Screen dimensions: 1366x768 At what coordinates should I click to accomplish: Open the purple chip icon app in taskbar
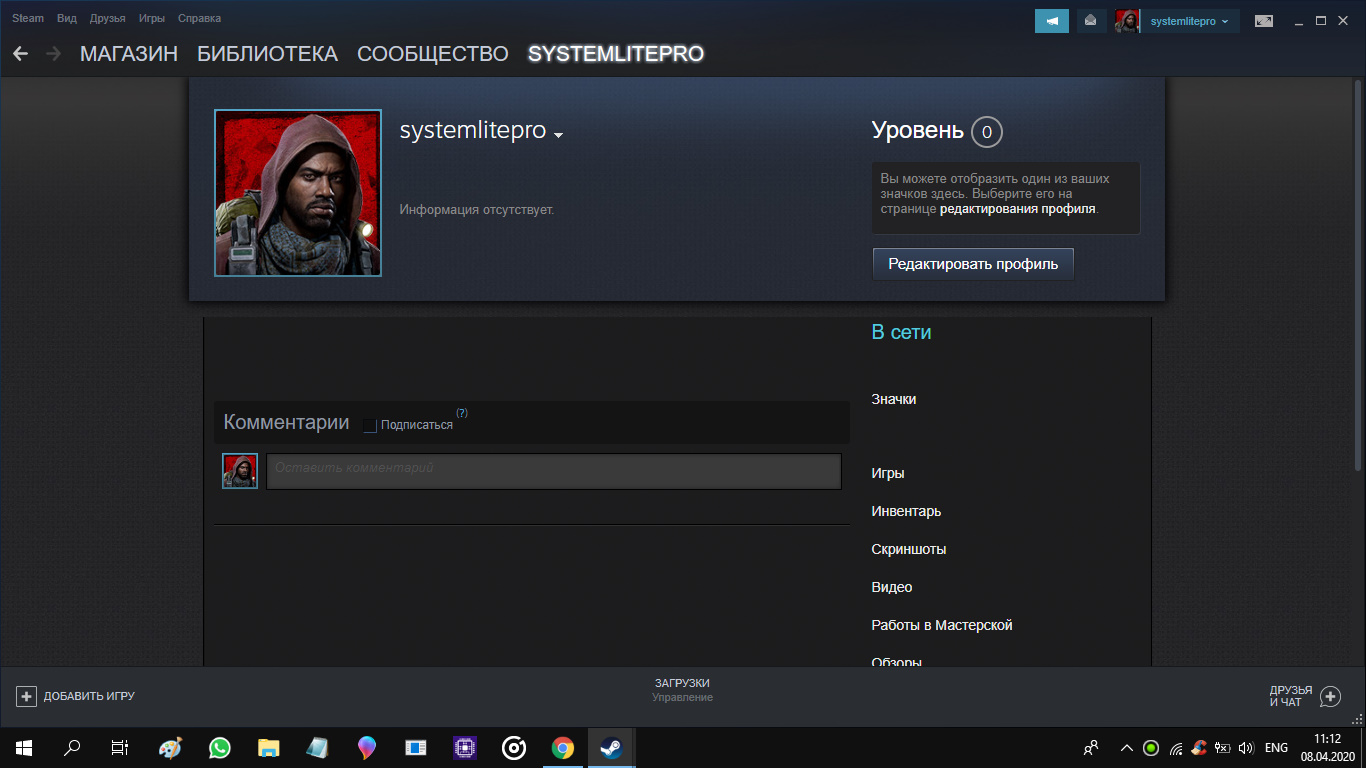click(465, 747)
